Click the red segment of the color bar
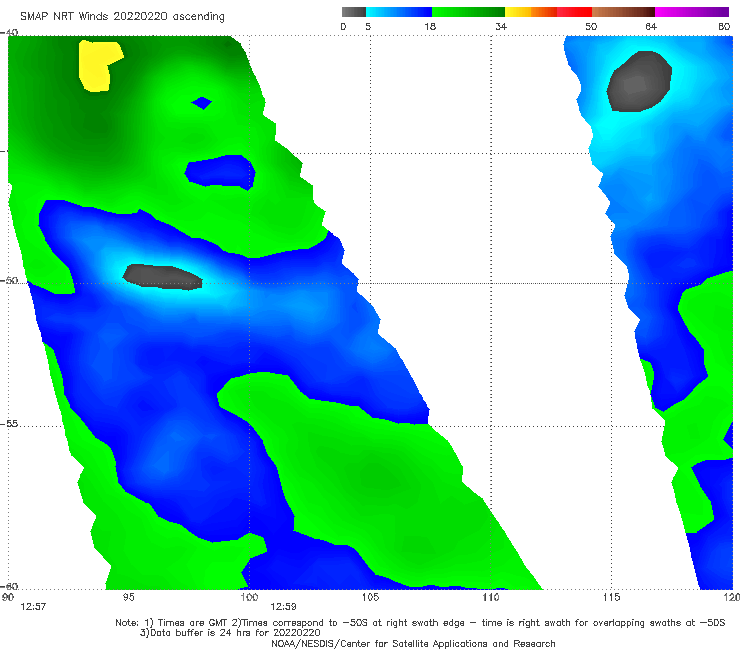740x650 pixels. click(x=574, y=12)
